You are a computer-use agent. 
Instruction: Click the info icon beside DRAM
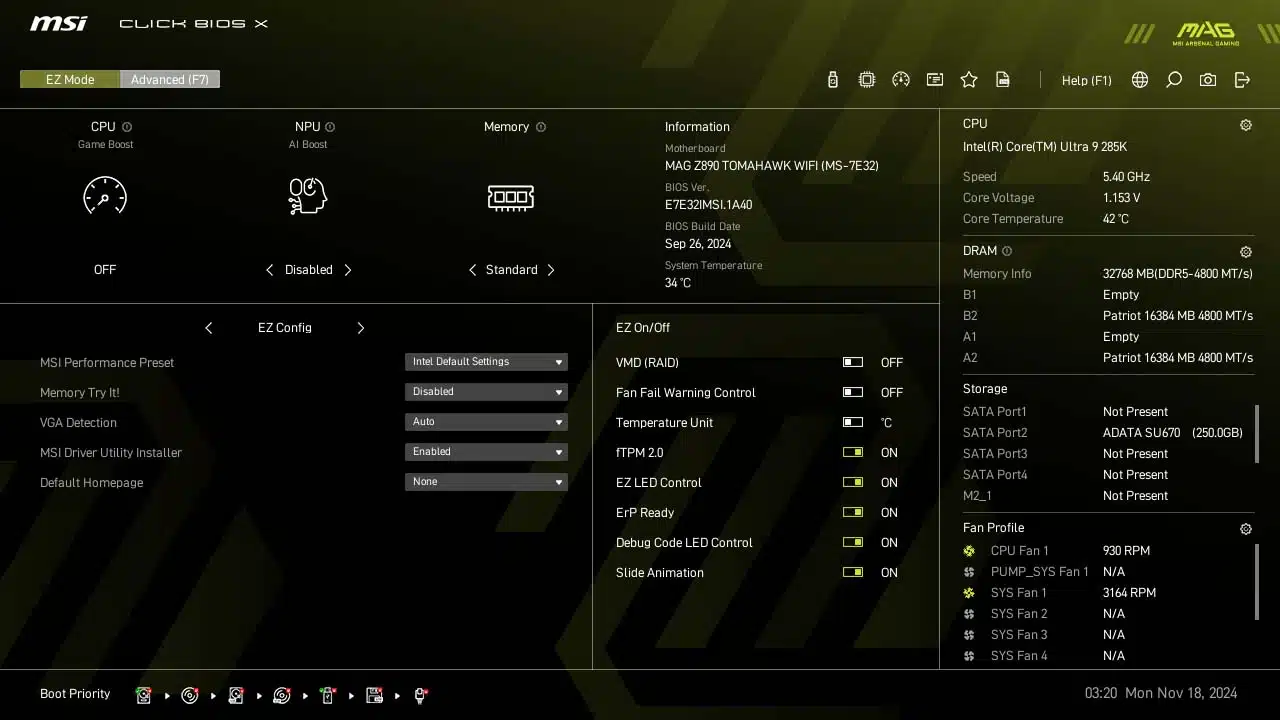(x=1007, y=251)
